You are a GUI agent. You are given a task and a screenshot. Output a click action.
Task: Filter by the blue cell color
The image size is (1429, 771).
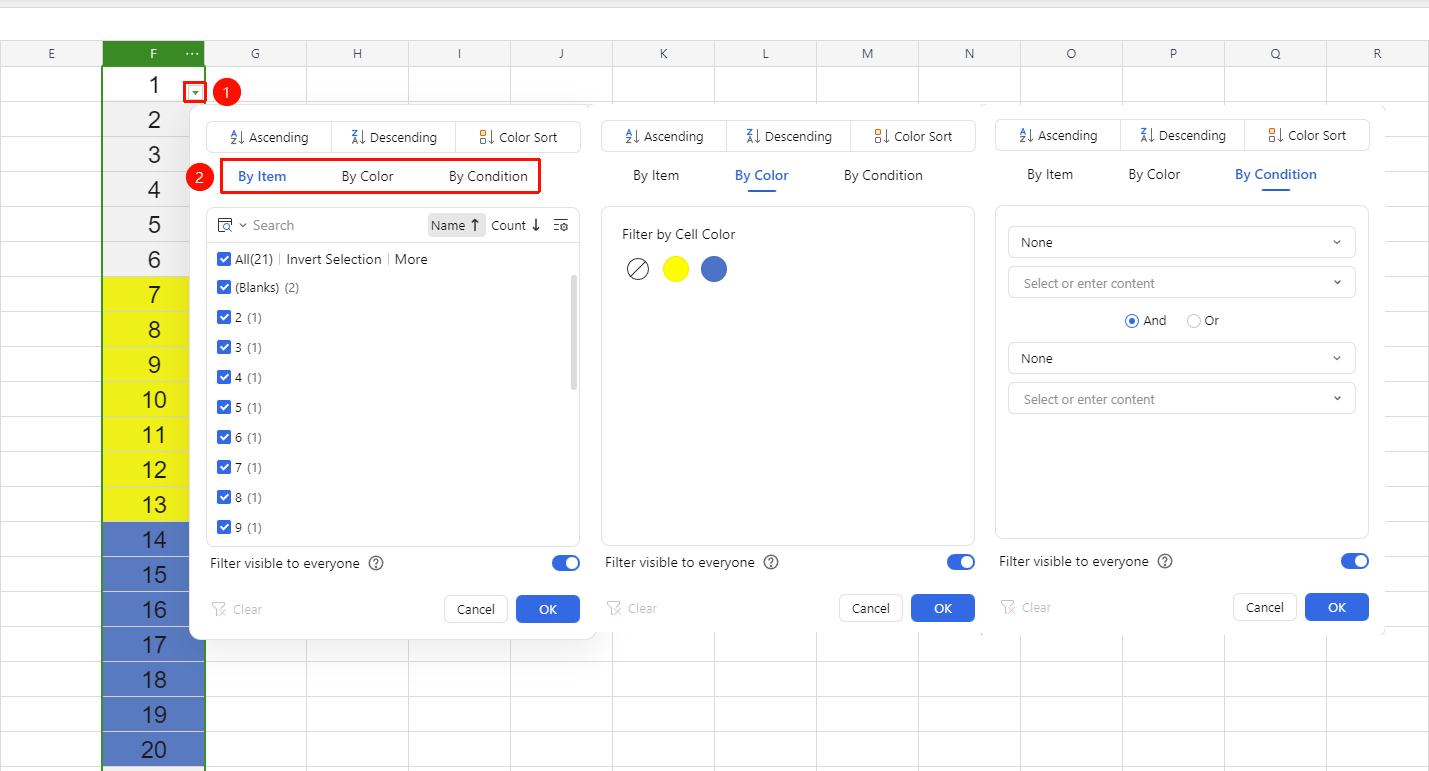[x=714, y=269]
